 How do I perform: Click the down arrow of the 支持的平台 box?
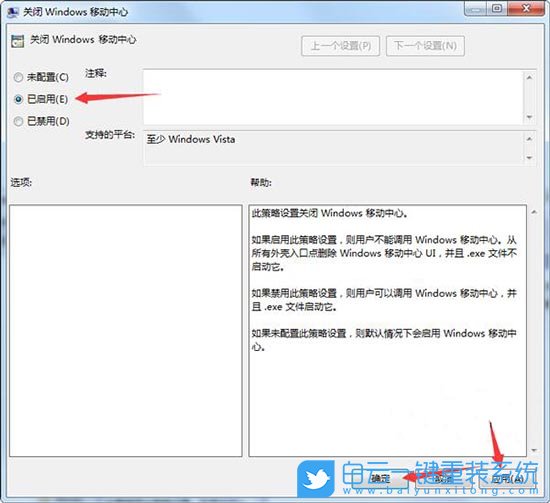tap(529, 158)
